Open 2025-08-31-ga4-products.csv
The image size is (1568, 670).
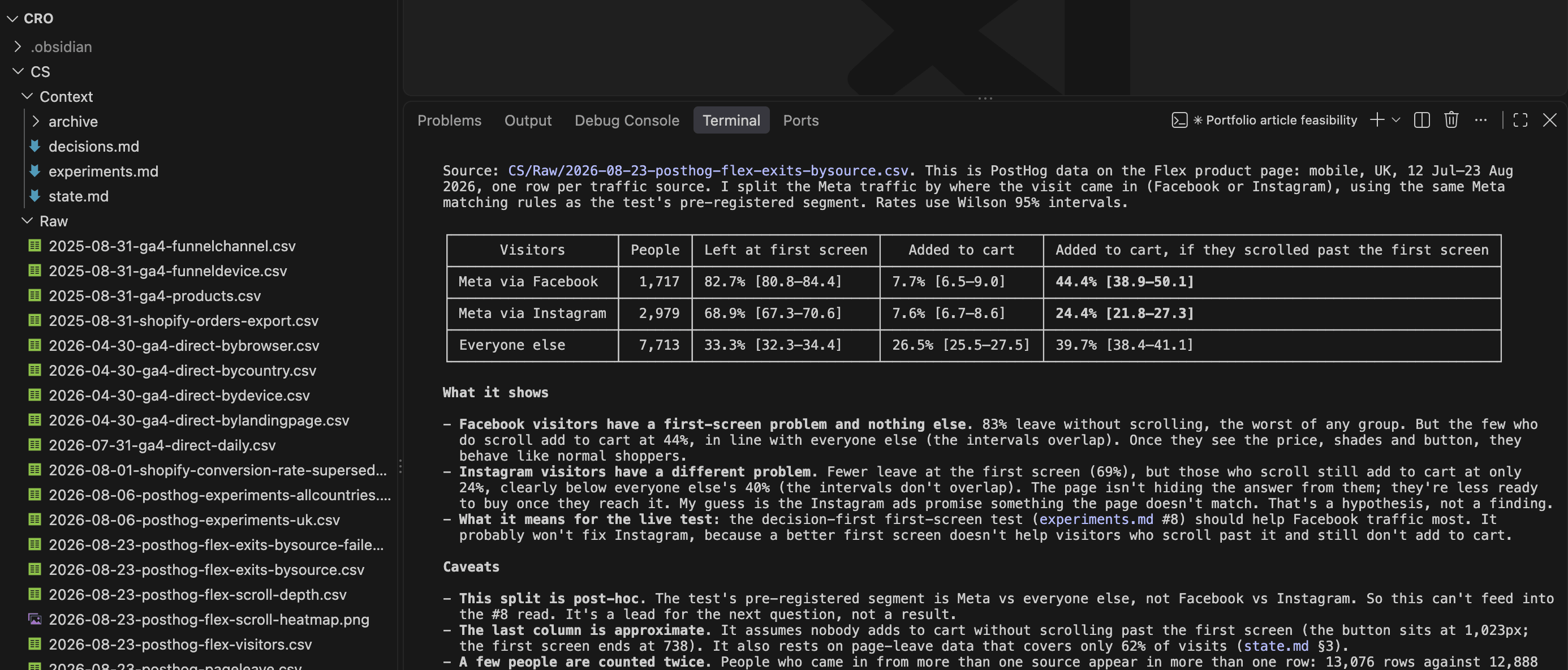point(154,295)
